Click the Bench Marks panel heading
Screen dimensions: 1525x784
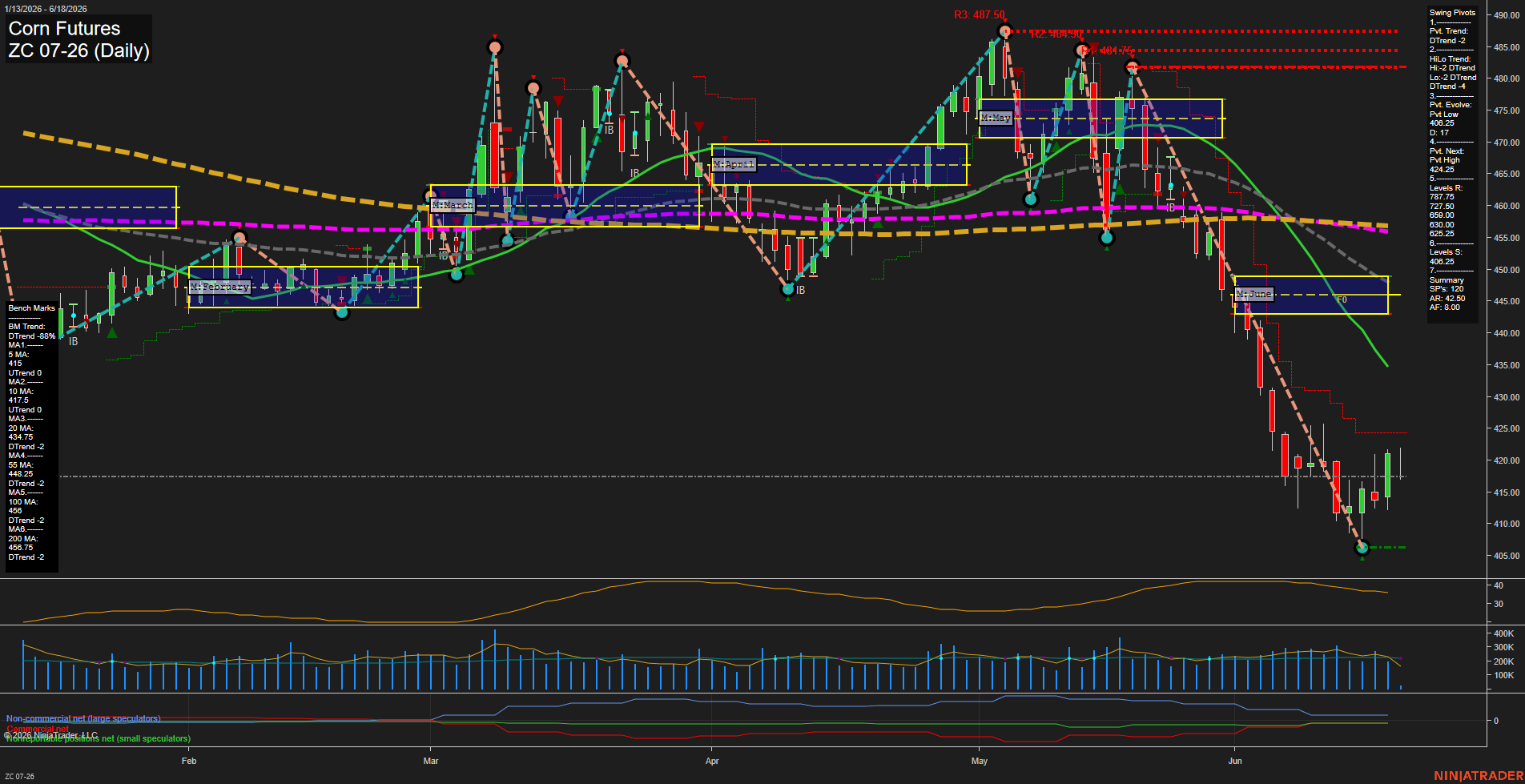[x=32, y=308]
